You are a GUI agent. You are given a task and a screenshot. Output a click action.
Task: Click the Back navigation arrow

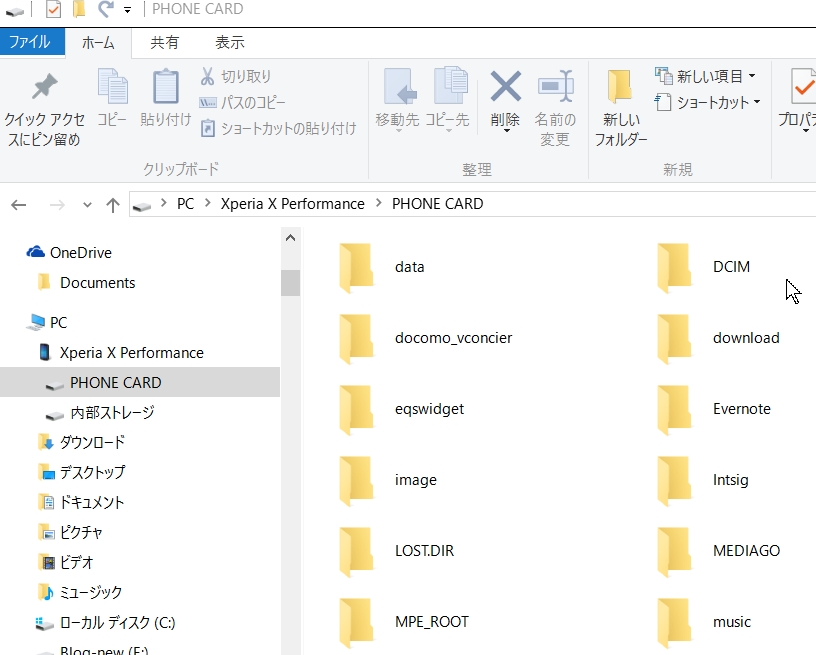pyautogui.click(x=19, y=204)
